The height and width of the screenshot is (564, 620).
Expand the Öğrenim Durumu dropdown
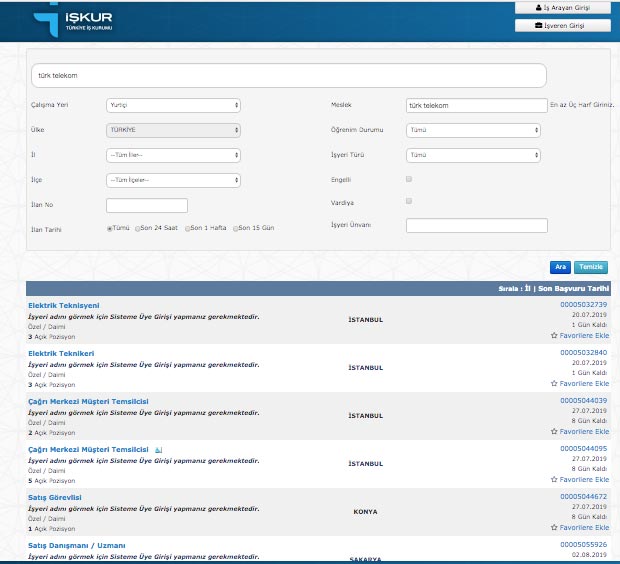click(473, 130)
